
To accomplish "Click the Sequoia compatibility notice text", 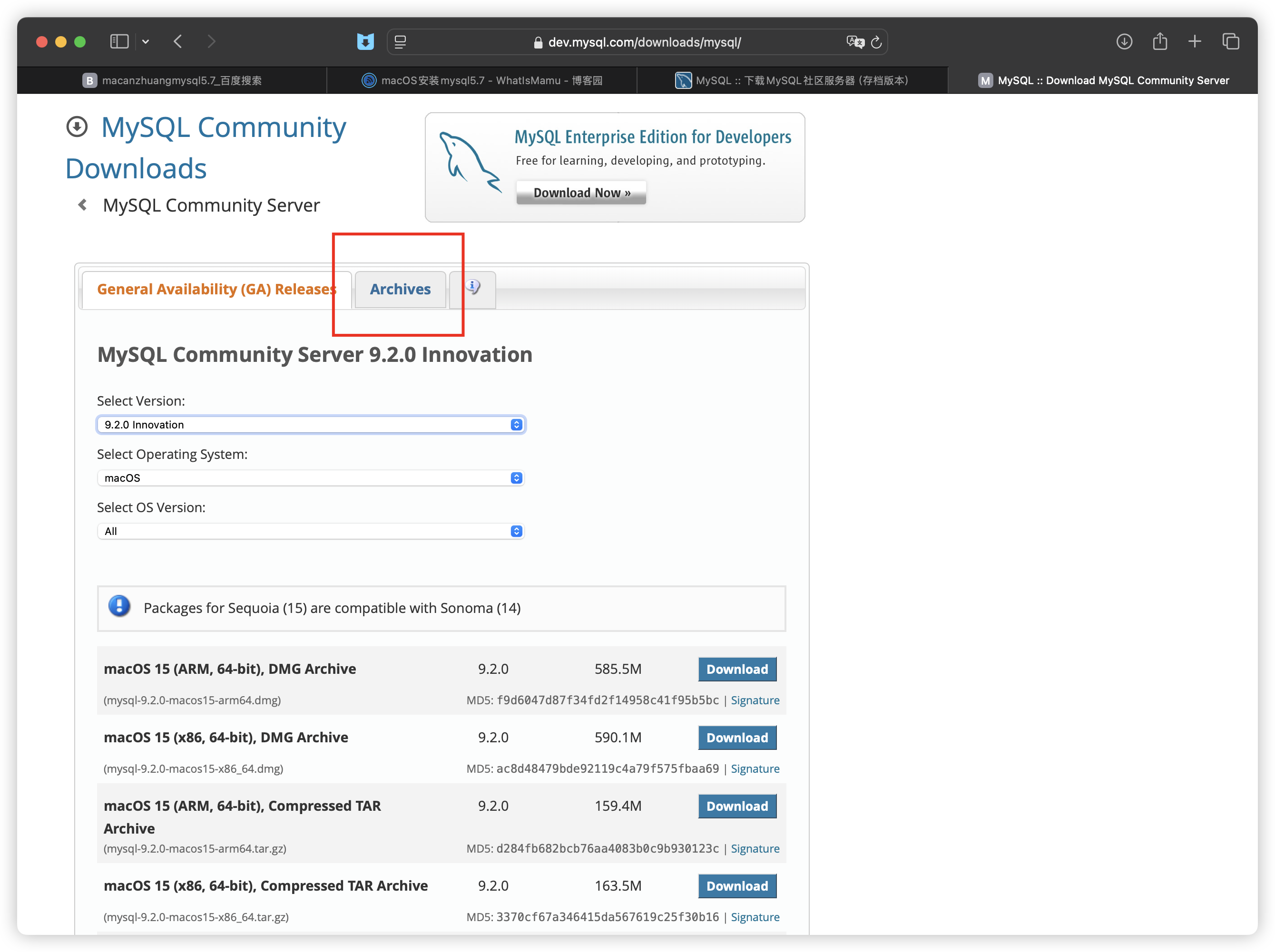I will click(x=332, y=608).
